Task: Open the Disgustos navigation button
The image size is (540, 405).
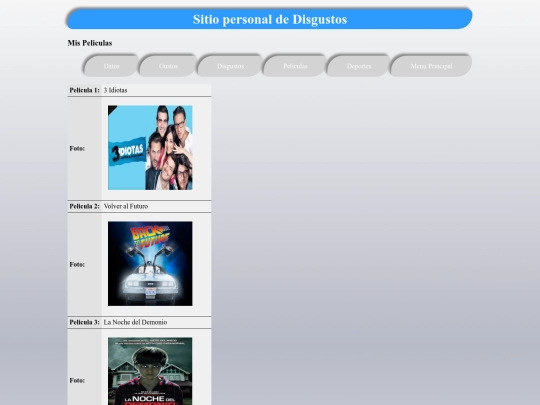Action: click(x=230, y=66)
